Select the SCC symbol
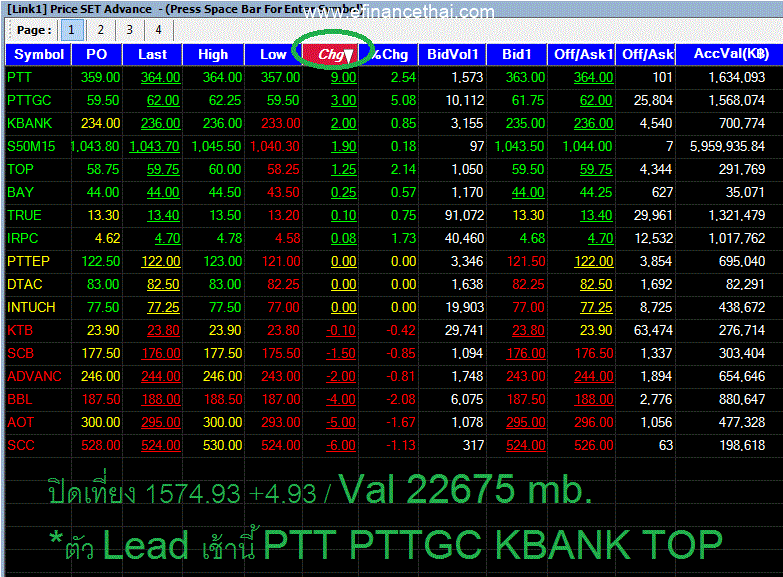 click(x=20, y=445)
